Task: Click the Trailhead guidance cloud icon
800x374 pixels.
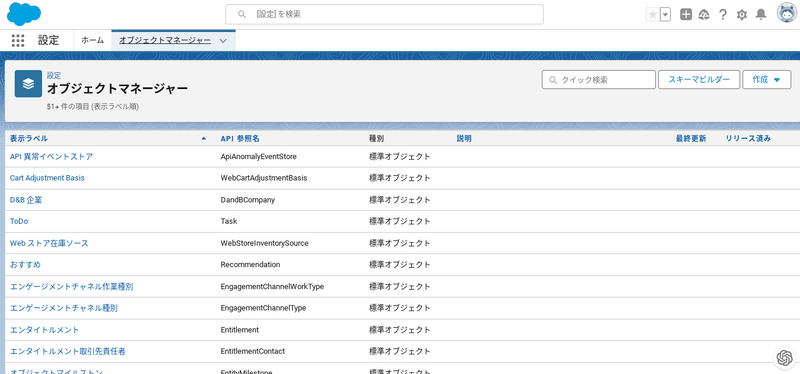Action: (x=704, y=15)
